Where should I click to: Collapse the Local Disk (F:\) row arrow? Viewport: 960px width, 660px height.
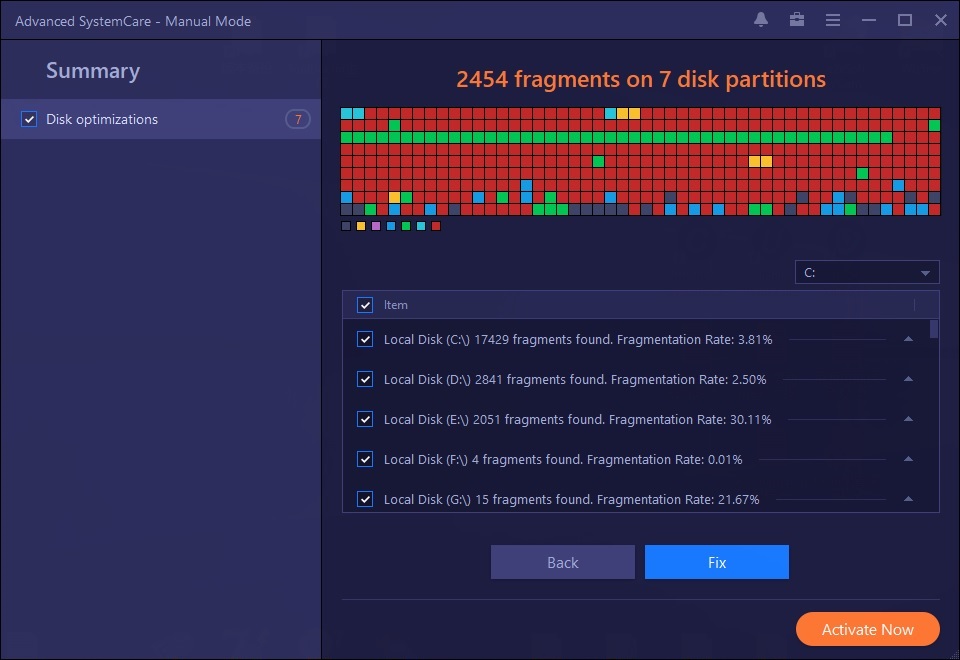909,459
